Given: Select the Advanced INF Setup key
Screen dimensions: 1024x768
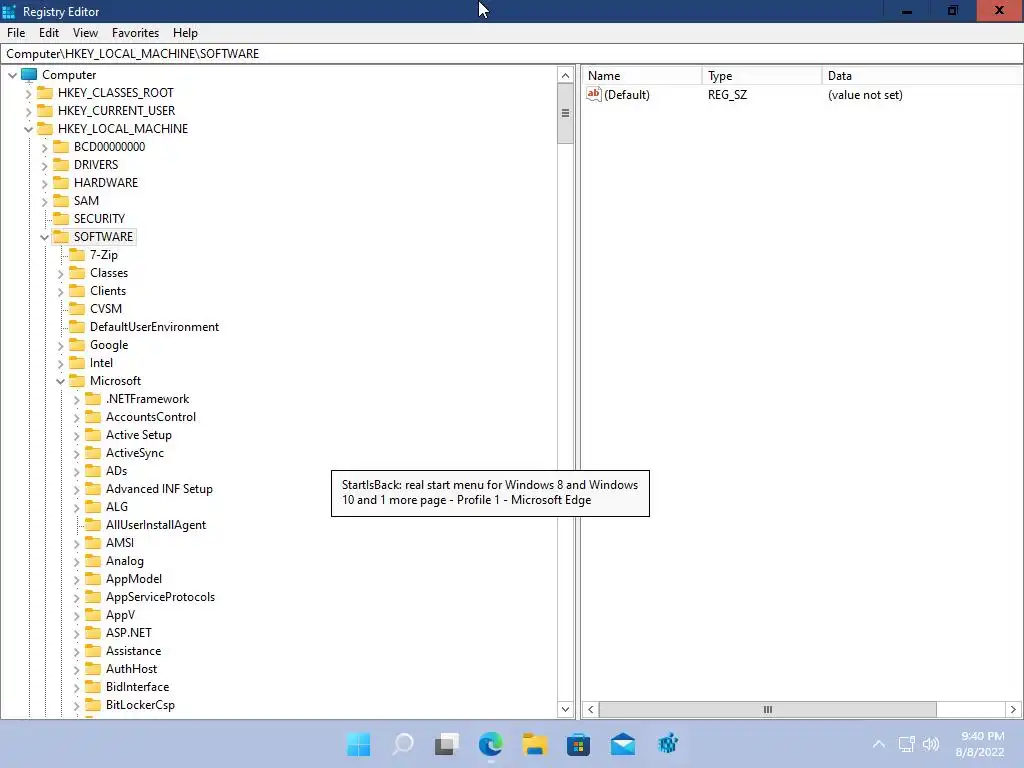Looking at the screenshot, I should 159,488.
